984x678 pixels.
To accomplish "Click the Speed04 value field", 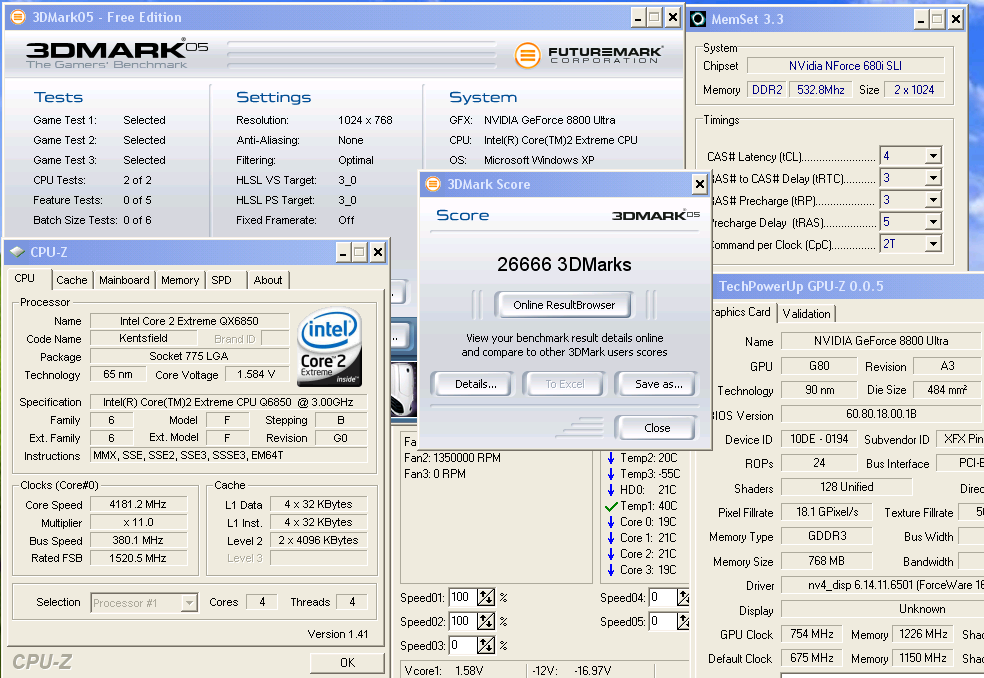I will pos(662,598).
